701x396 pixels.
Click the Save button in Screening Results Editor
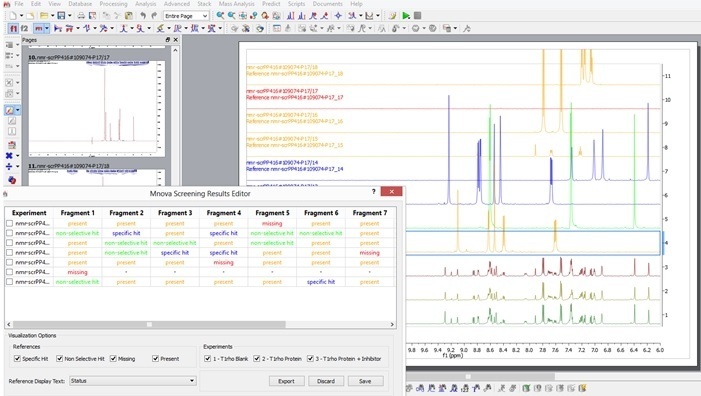click(365, 381)
